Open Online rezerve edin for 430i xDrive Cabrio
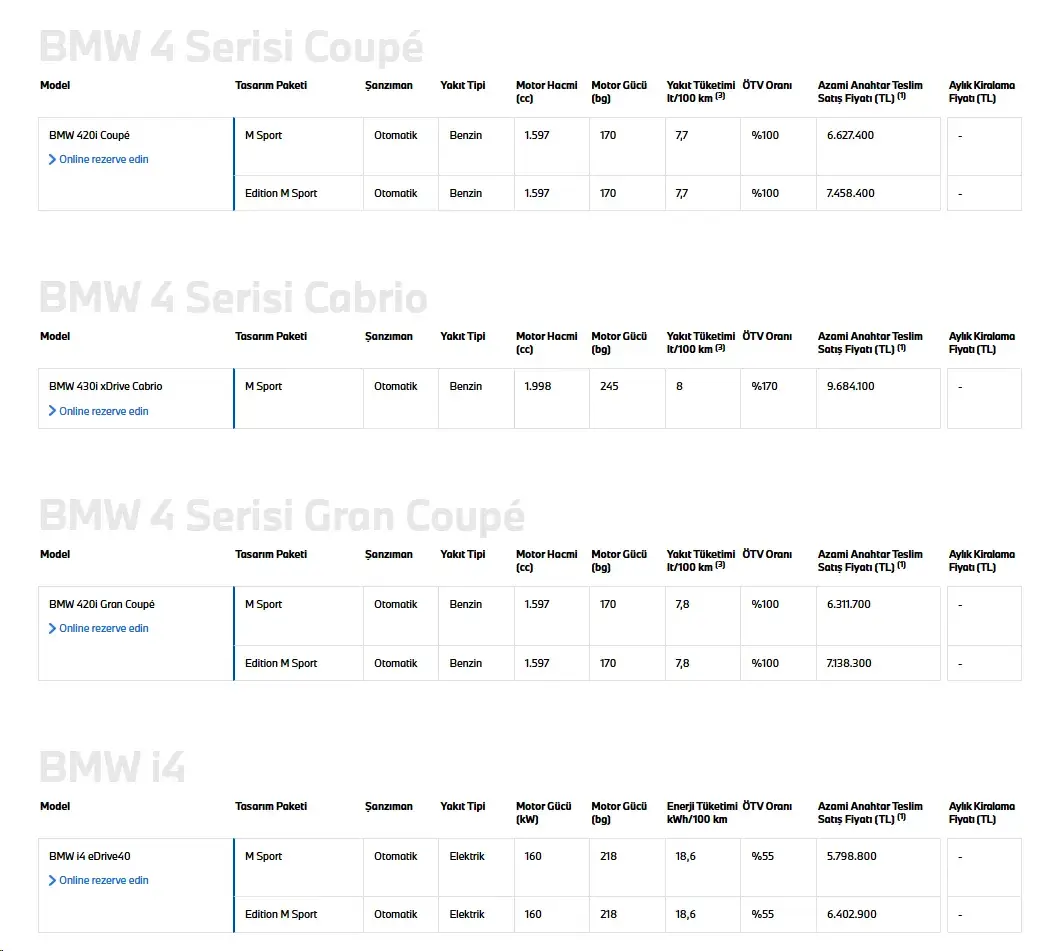The width and height of the screenshot is (1057, 951). point(104,411)
